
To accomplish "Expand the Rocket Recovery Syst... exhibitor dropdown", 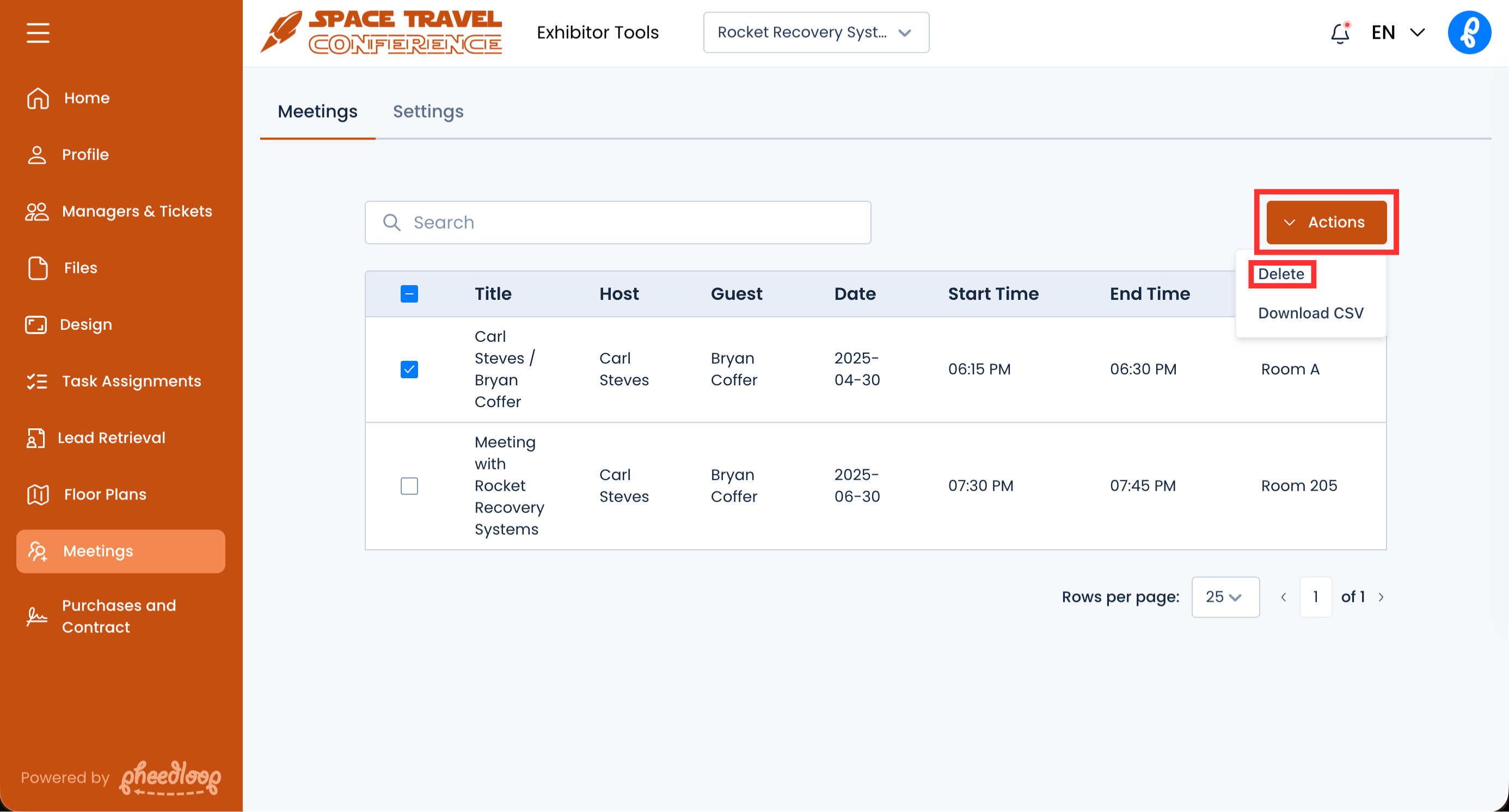I will coord(815,33).
